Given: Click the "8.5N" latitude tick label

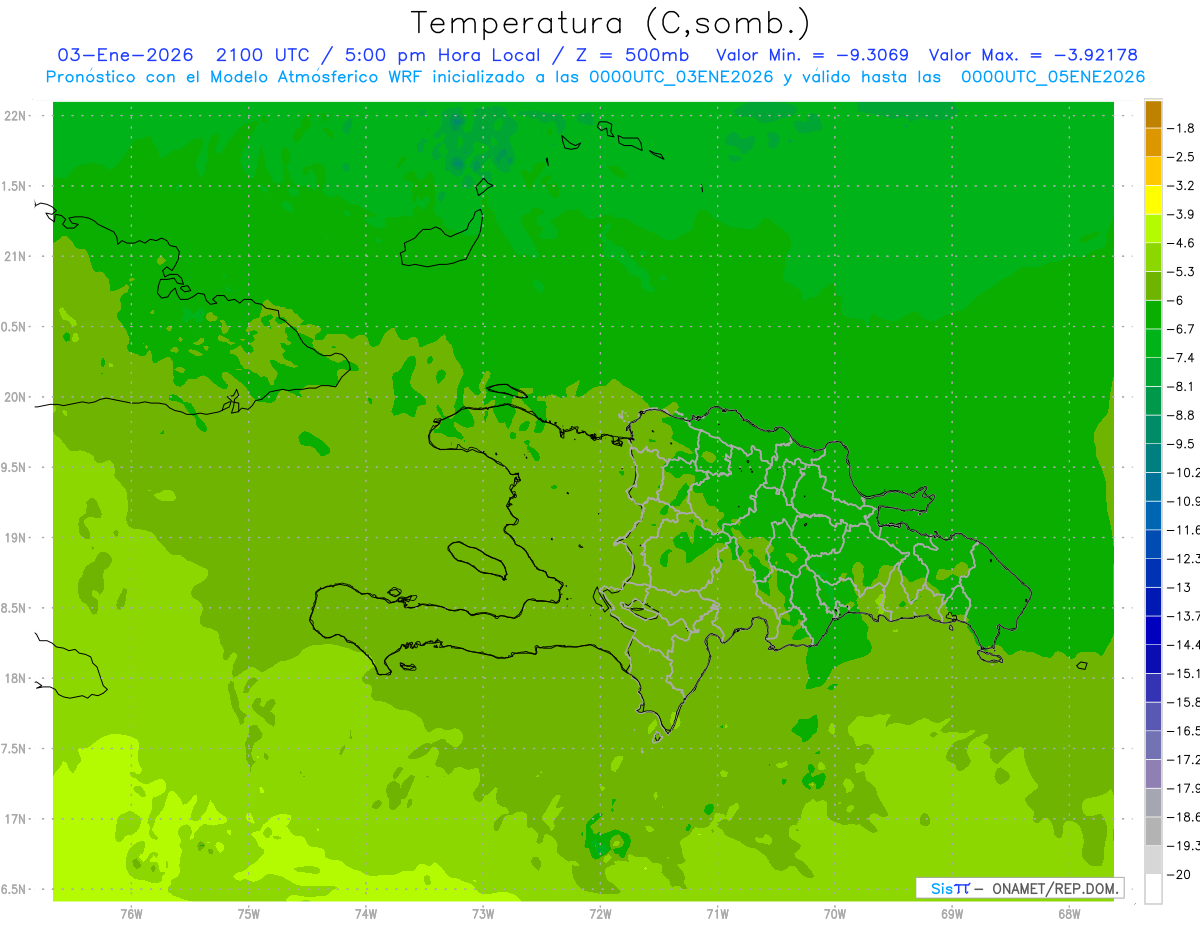Looking at the screenshot, I should 14,608.
